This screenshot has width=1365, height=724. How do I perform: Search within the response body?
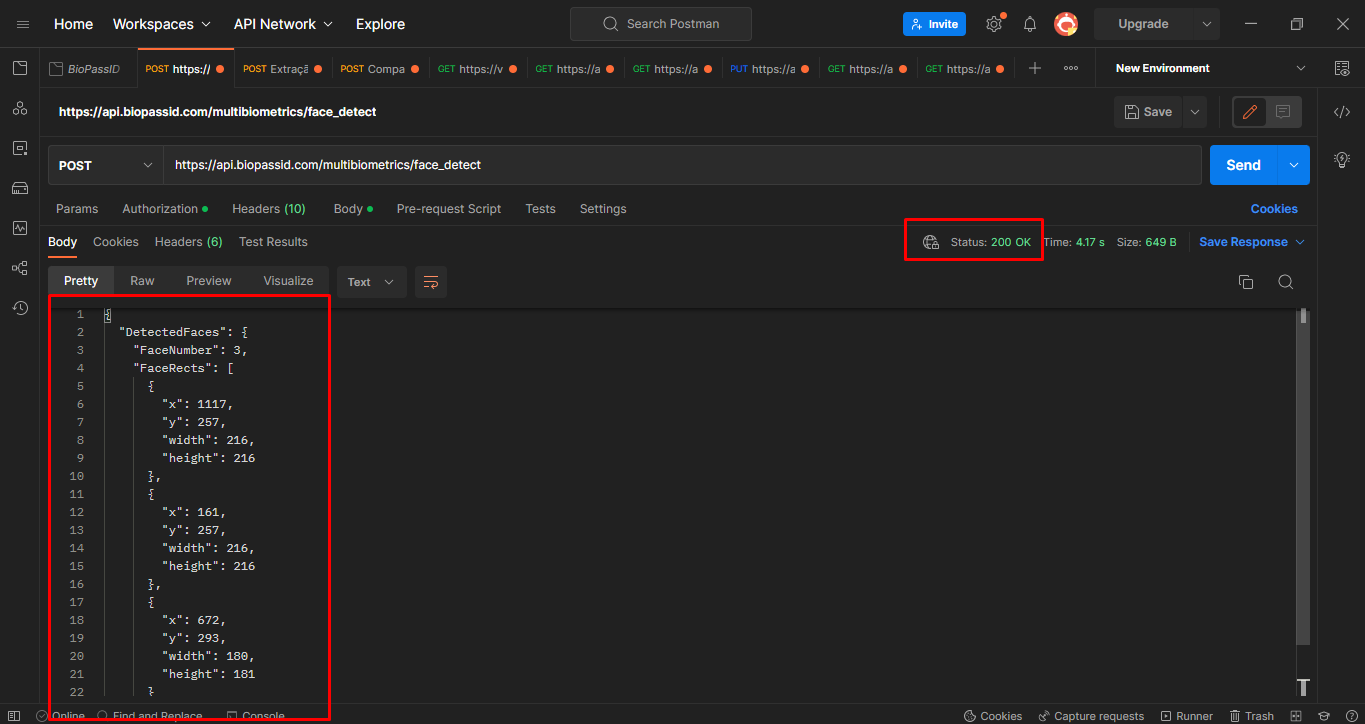tap(1286, 282)
